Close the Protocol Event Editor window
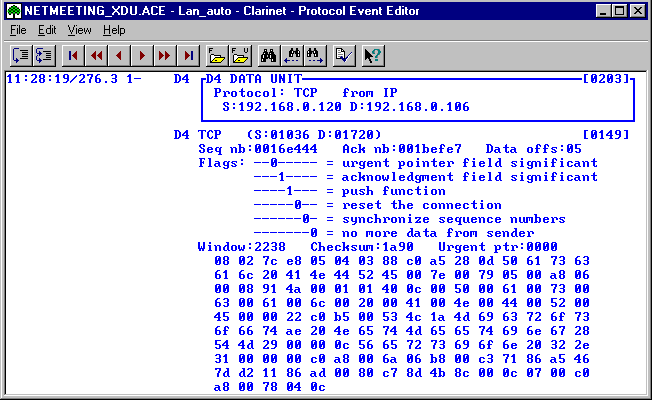Viewport: 652px width, 400px height. point(638,11)
